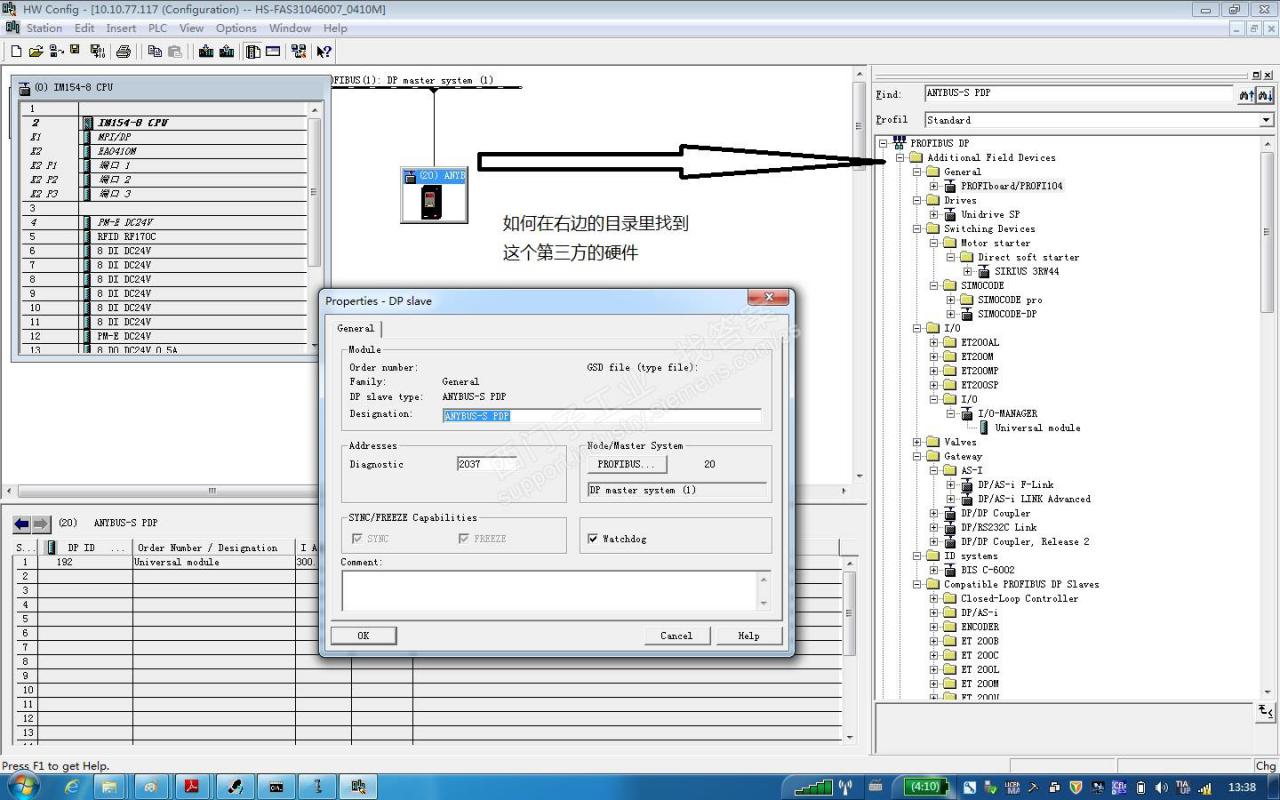The width and height of the screenshot is (1280, 800).
Task: Click the Diagnostic address field
Action: pyautogui.click(x=487, y=464)
